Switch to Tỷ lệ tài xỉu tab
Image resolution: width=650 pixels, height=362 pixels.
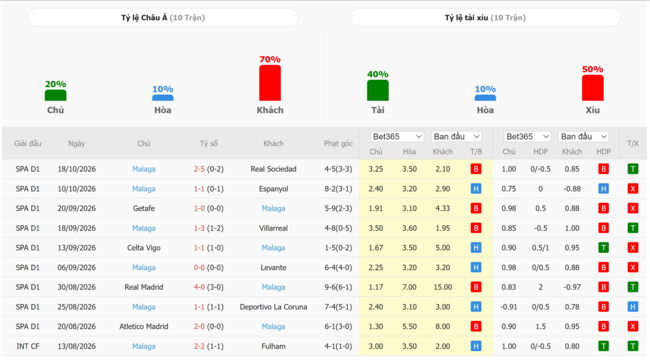coord(485,17)
